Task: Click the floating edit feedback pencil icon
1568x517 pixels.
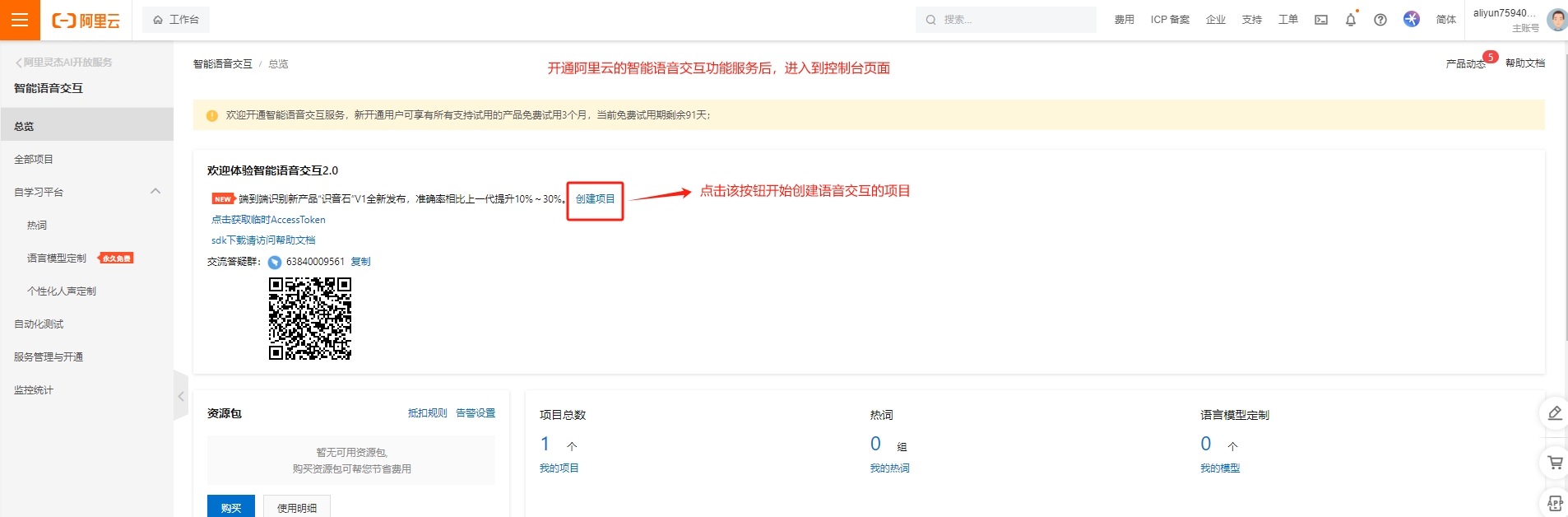Action: 1554,413
